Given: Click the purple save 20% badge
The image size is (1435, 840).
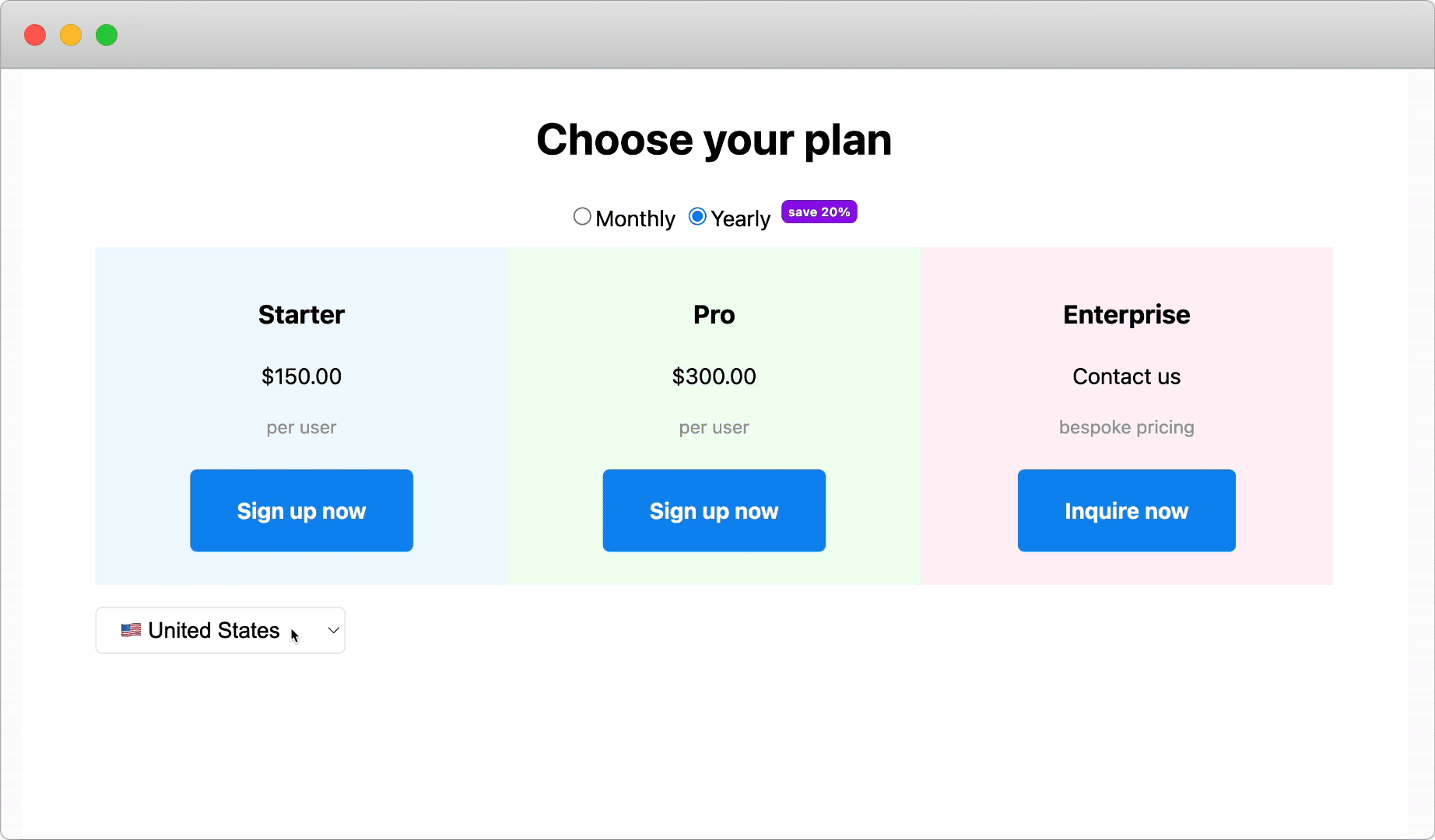Looking at the screenshot, I should (x=819, y=212).
